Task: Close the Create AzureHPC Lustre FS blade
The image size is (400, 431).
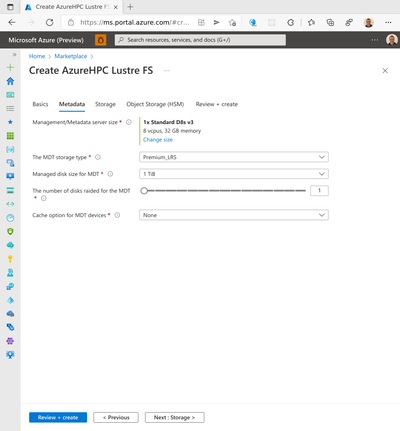Action: coord(385,71)
